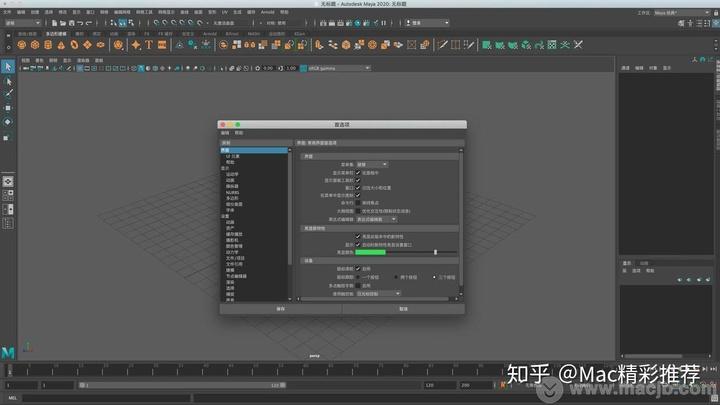720x405 pixels.
Task: Create a polygon disc from the shelf
Action: coord(101,45)
